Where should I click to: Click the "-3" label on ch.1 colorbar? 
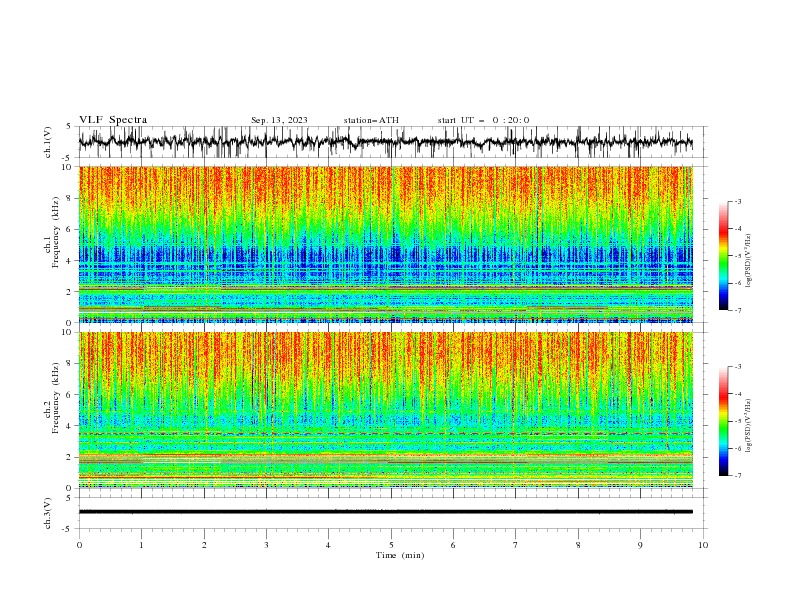pyautogui.click(x=738, y=201)
